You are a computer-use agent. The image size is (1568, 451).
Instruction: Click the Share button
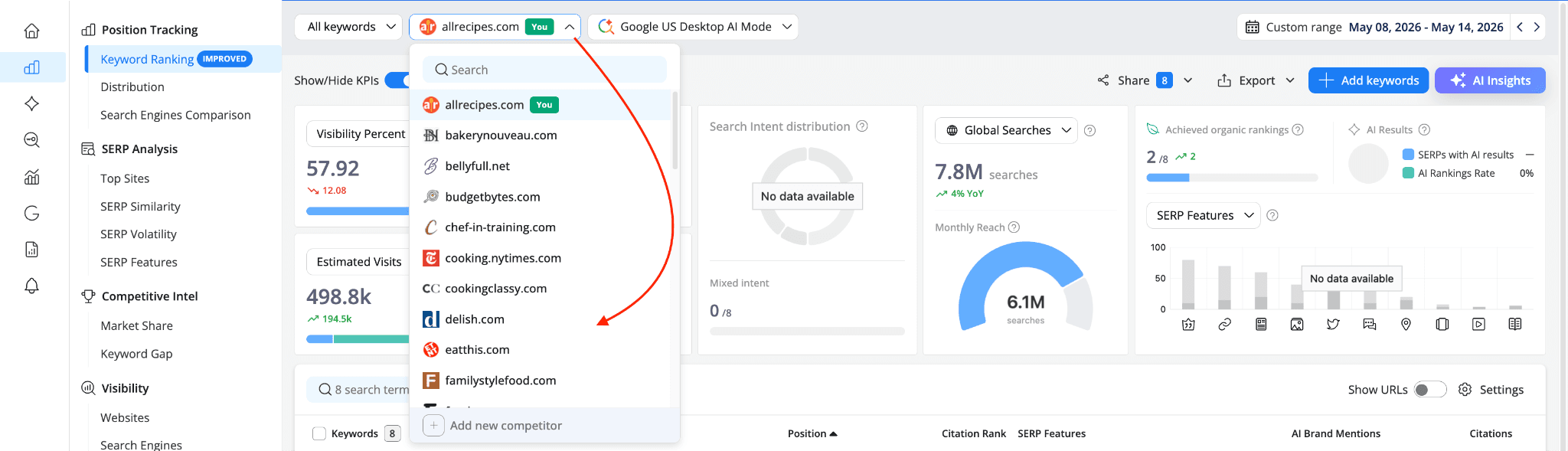tap(1134, 80)
